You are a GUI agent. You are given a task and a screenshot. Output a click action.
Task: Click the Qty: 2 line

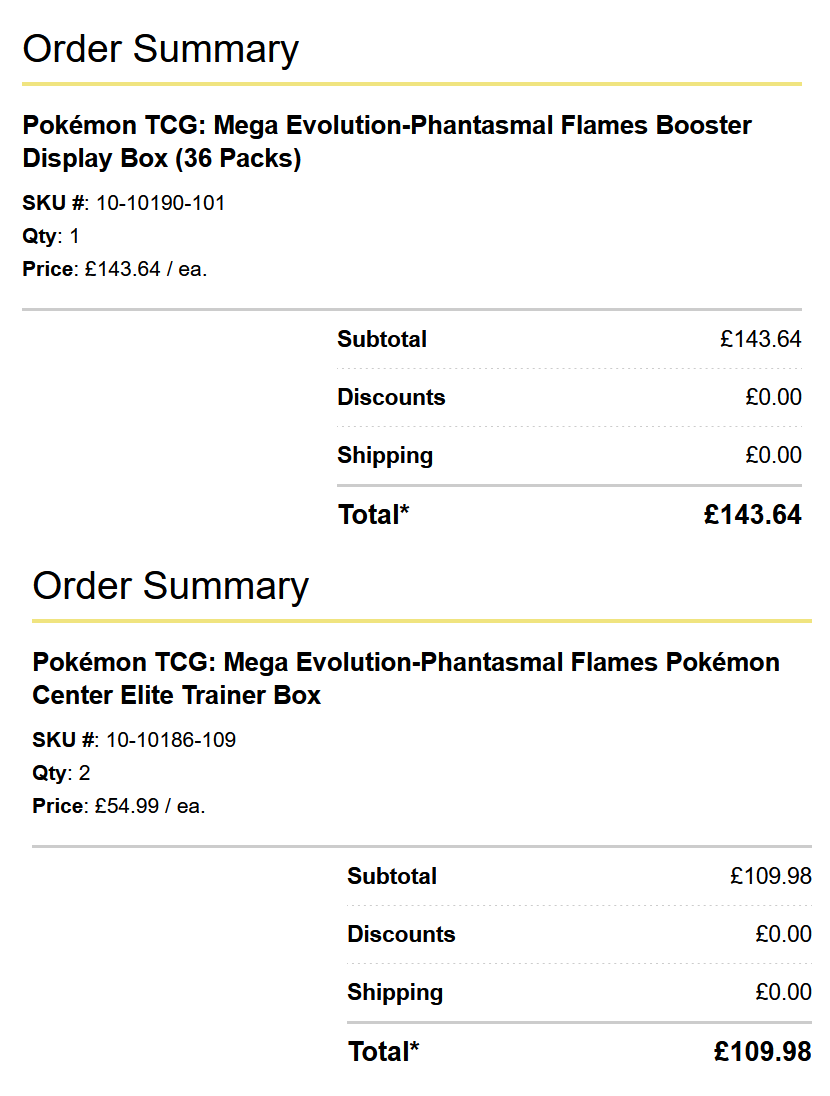point(61,774)
